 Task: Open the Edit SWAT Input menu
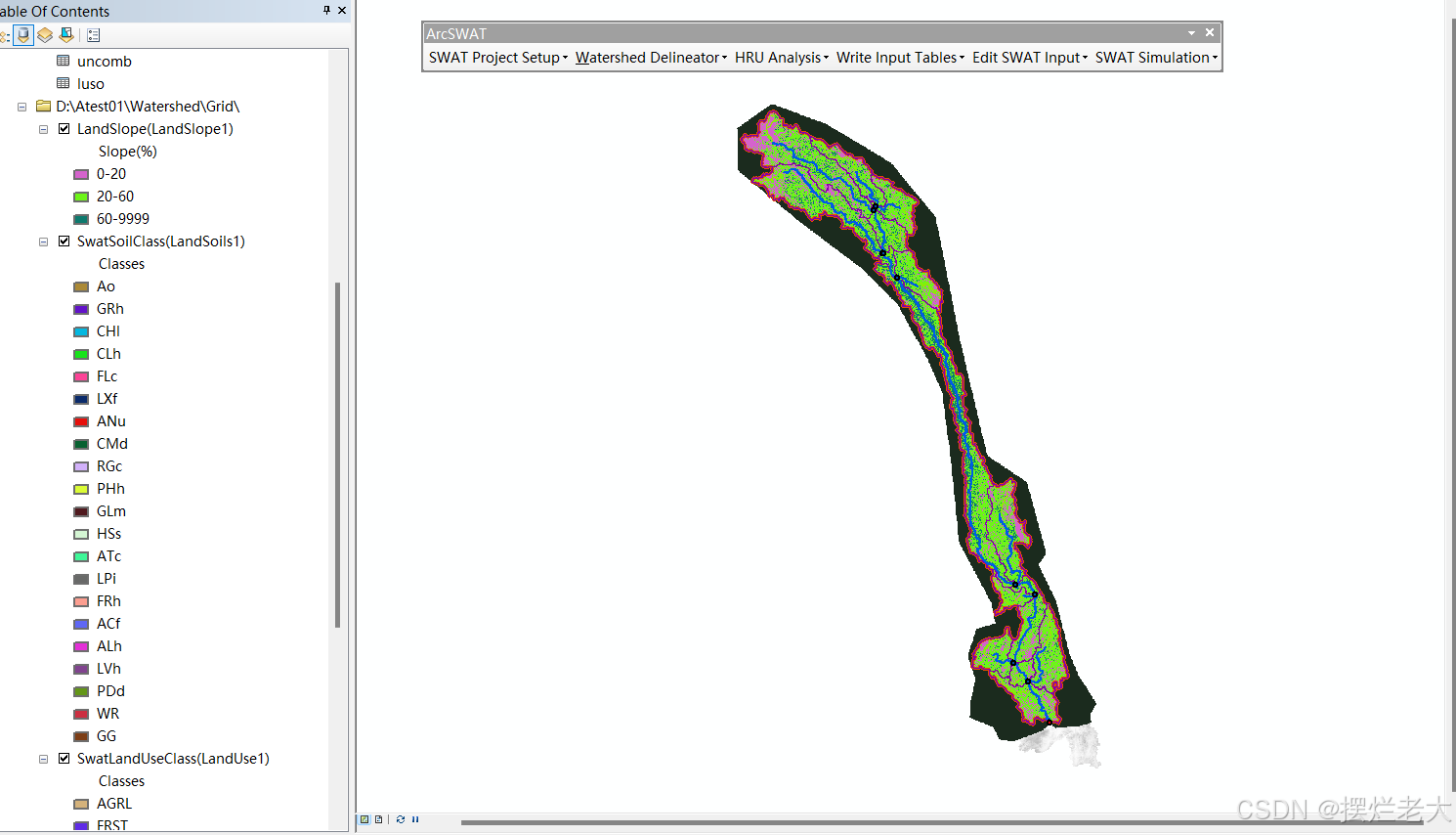[1030, 58]
